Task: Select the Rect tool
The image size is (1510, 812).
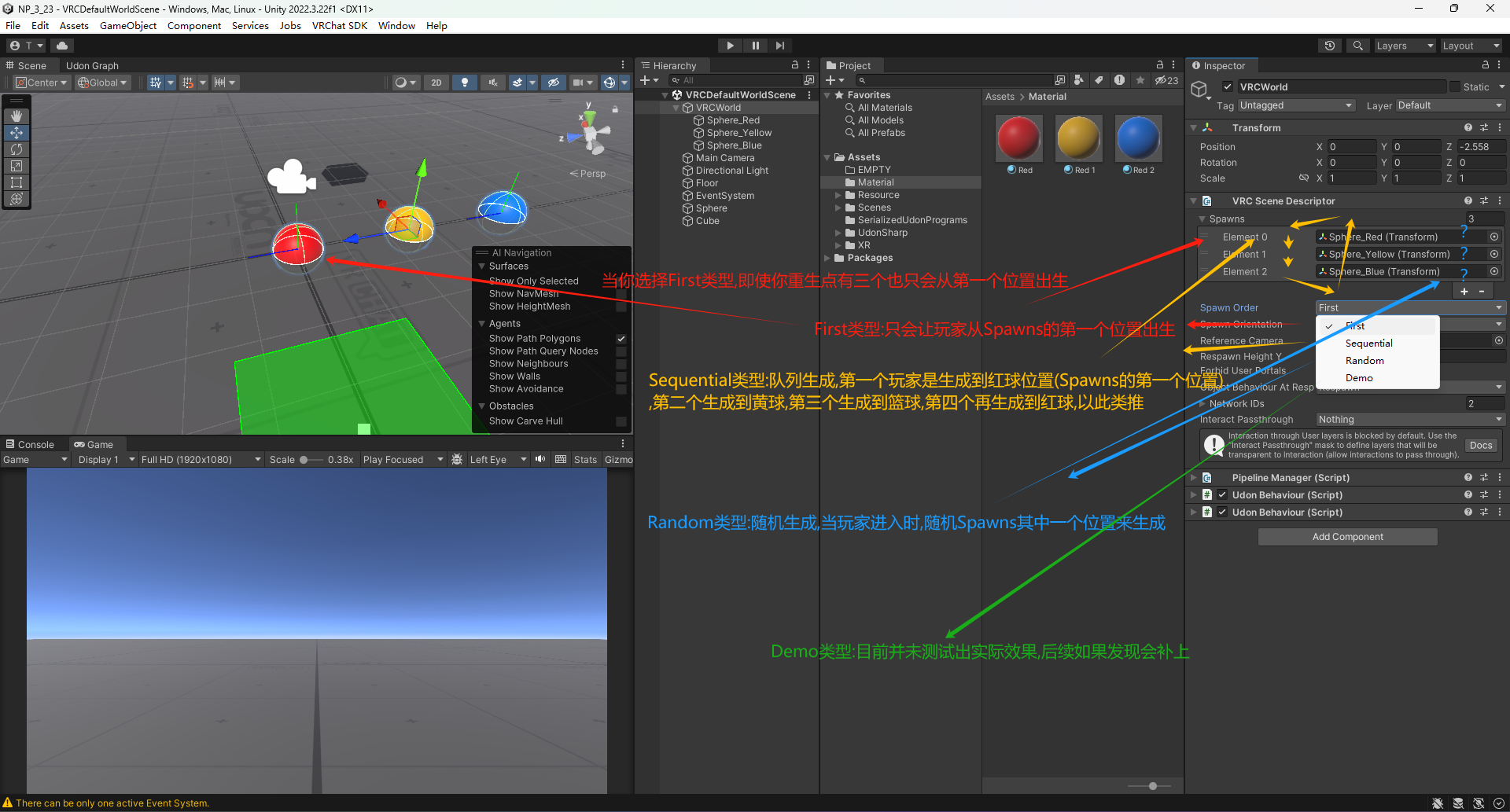Action: [x=17, y=182]
